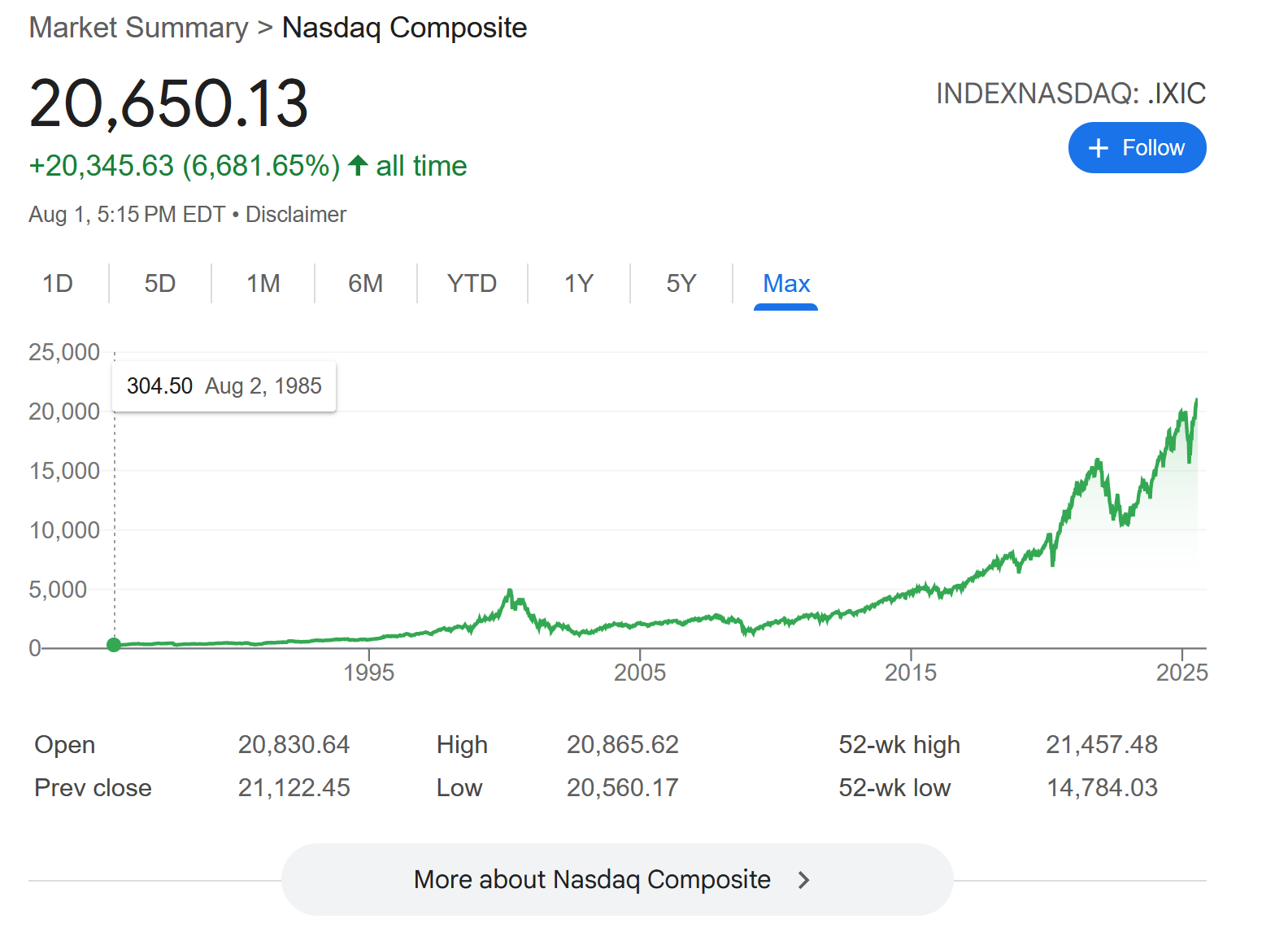Select the 5Y time range
Screen dimensions: 1288x945
pos(681,284)
